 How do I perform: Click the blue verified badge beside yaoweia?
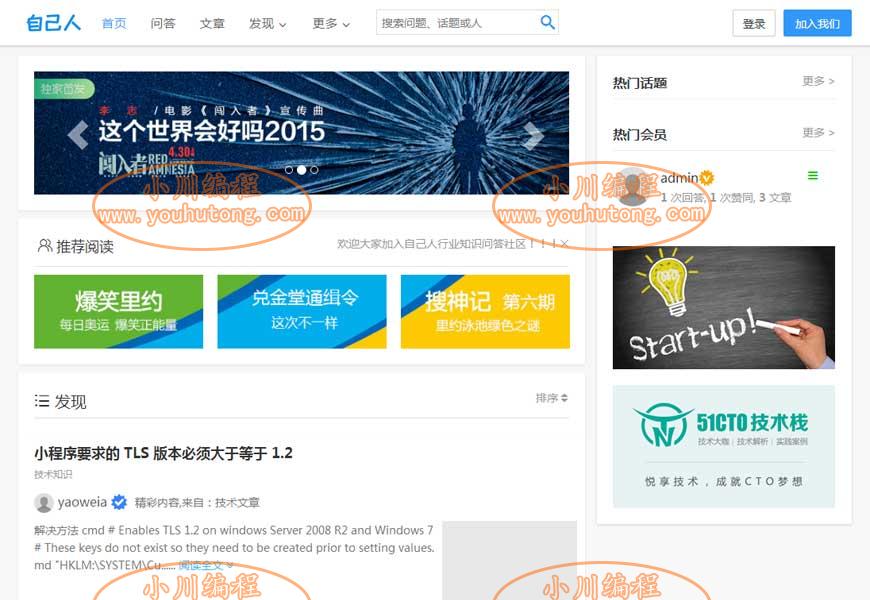pos(119,502)
